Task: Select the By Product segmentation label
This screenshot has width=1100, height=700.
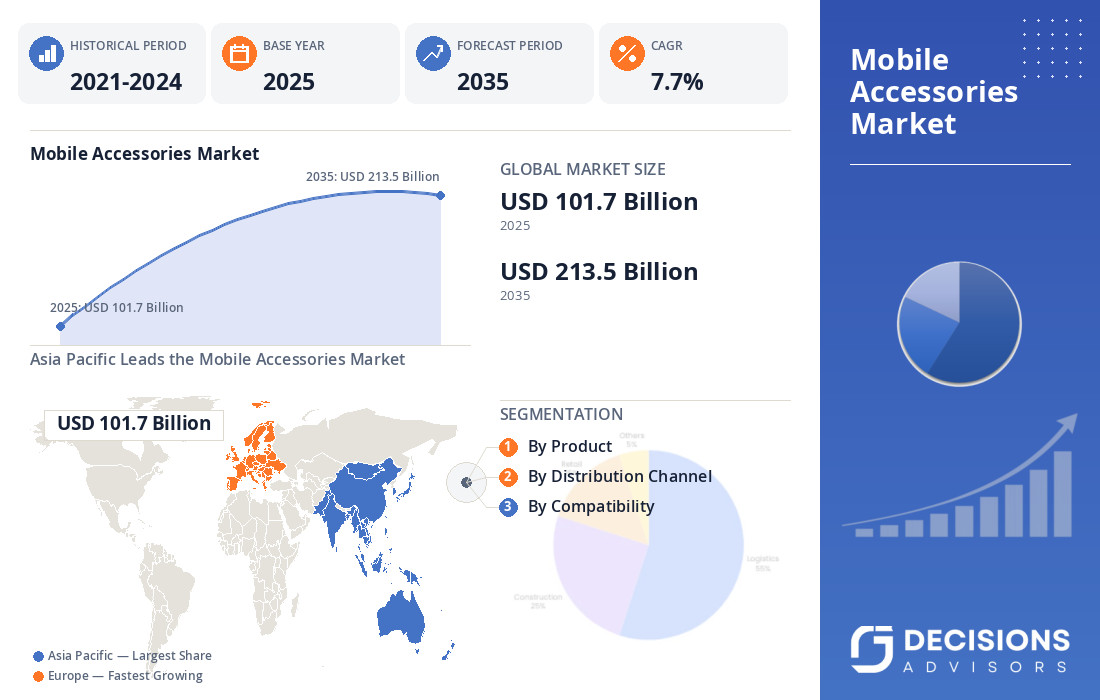Action: pos(570,447)
